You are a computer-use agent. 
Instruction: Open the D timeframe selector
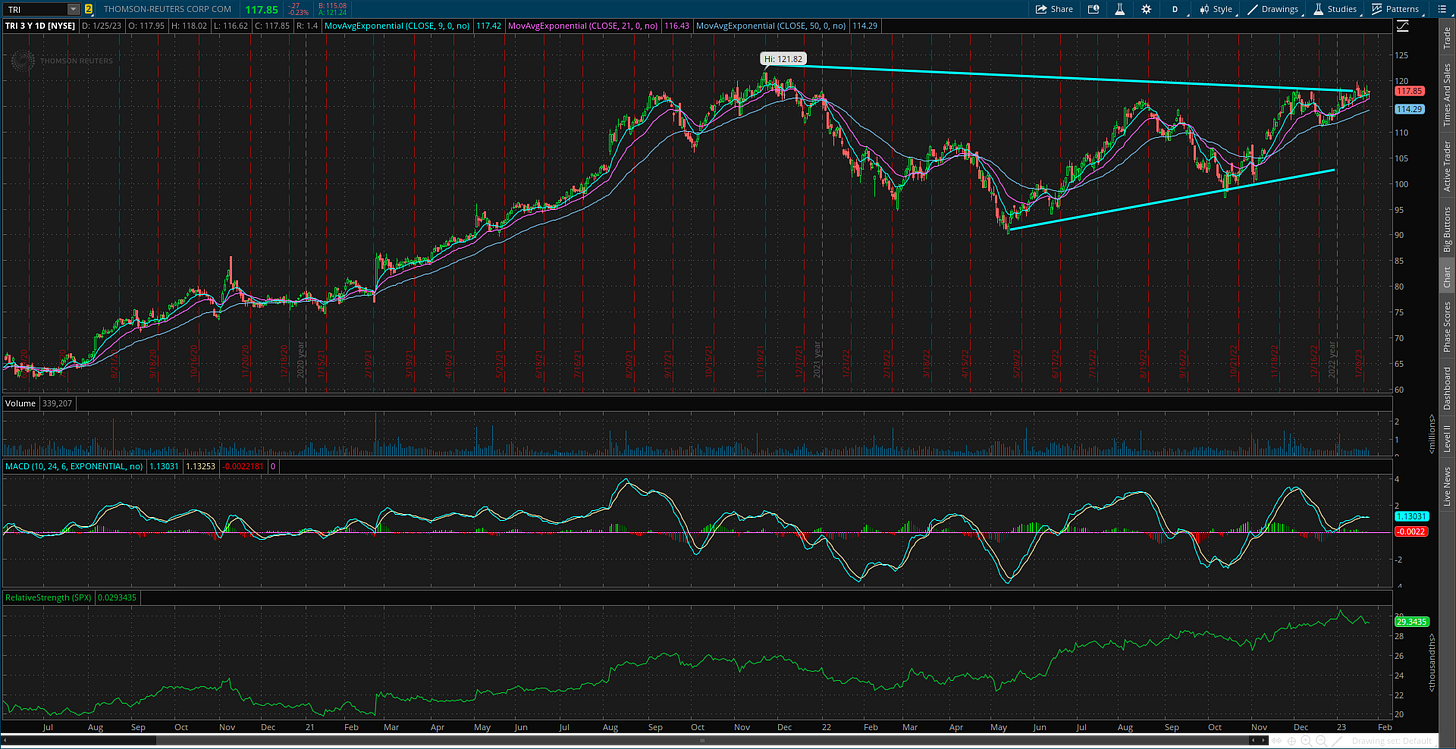pos(1175,9)
